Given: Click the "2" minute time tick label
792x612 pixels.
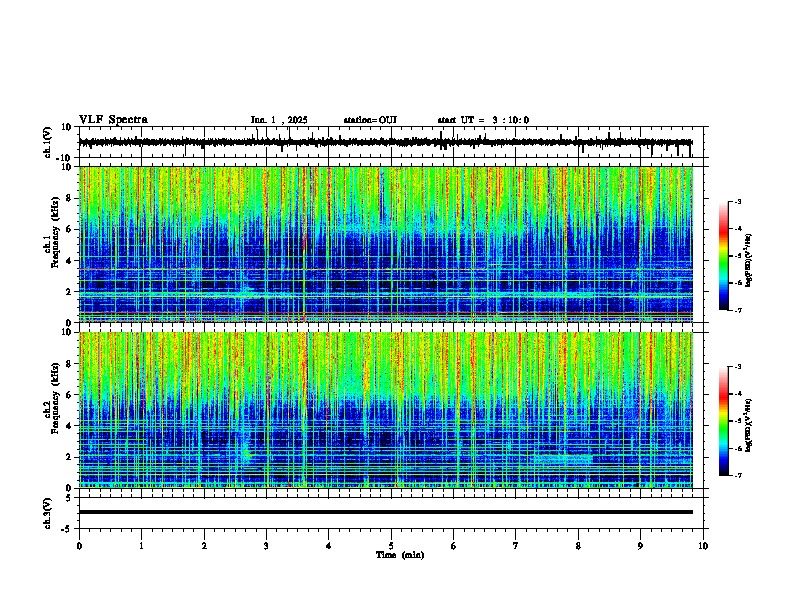Looking at the screenshot, I should click(204, 546).
